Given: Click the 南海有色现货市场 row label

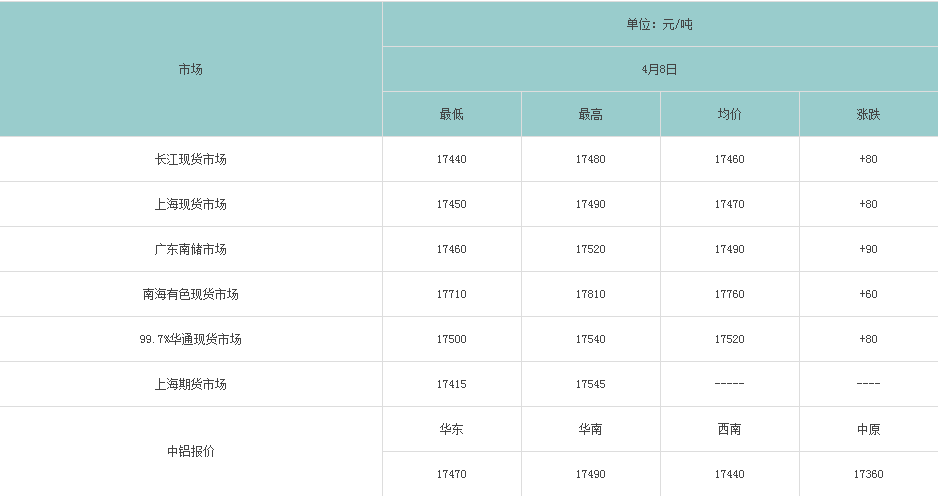Looking at the screenshot, I should coord(190,294).
